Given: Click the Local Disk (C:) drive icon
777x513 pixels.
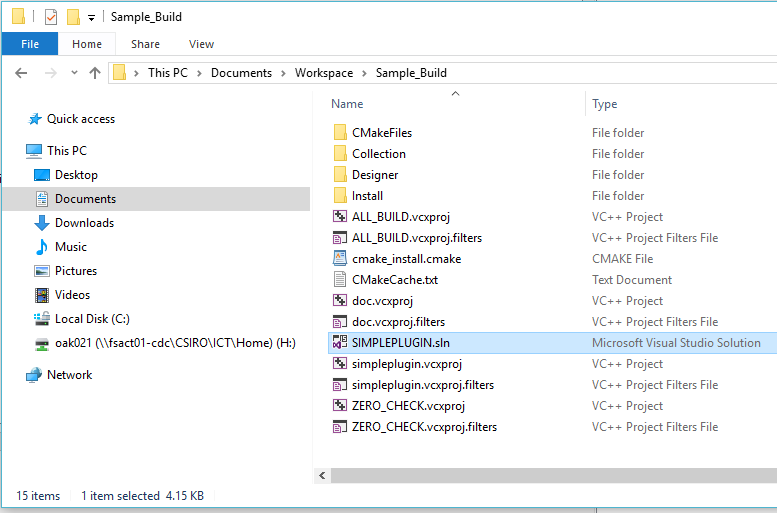Looking at the screenshot, I should click(x=42, y=319).
